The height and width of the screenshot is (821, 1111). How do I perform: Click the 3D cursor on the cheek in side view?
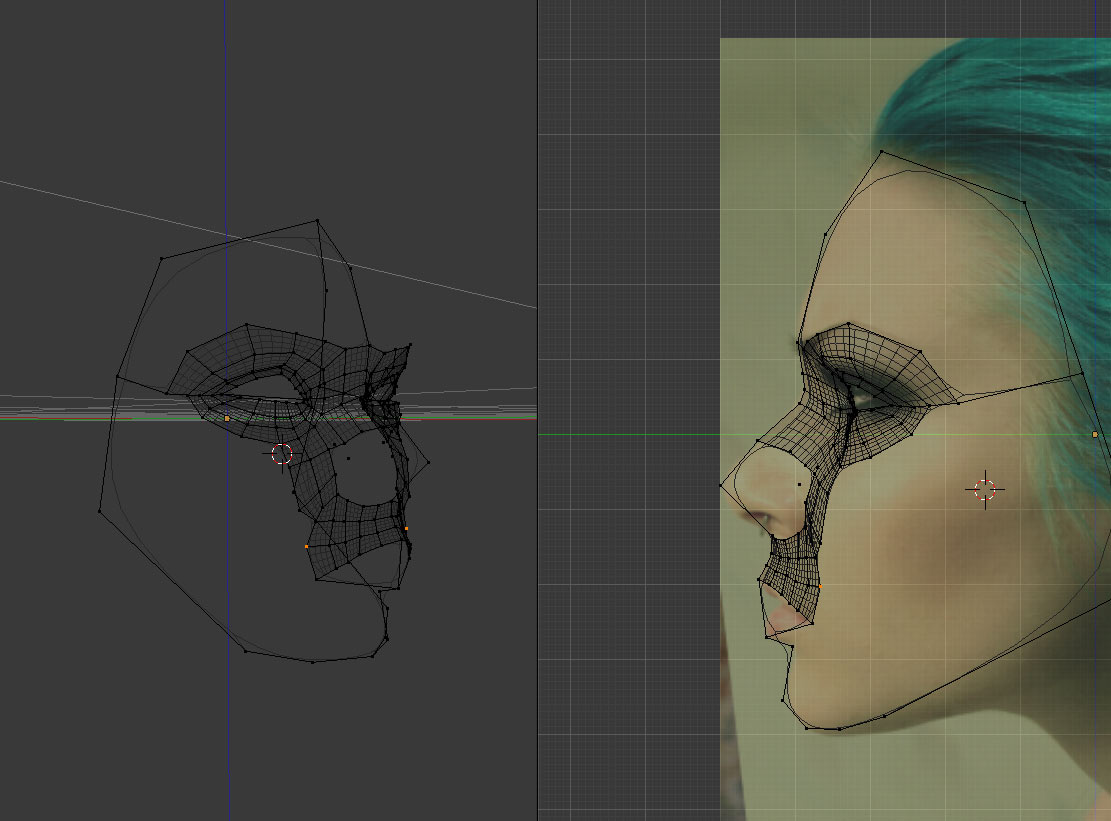pos(985,489)
